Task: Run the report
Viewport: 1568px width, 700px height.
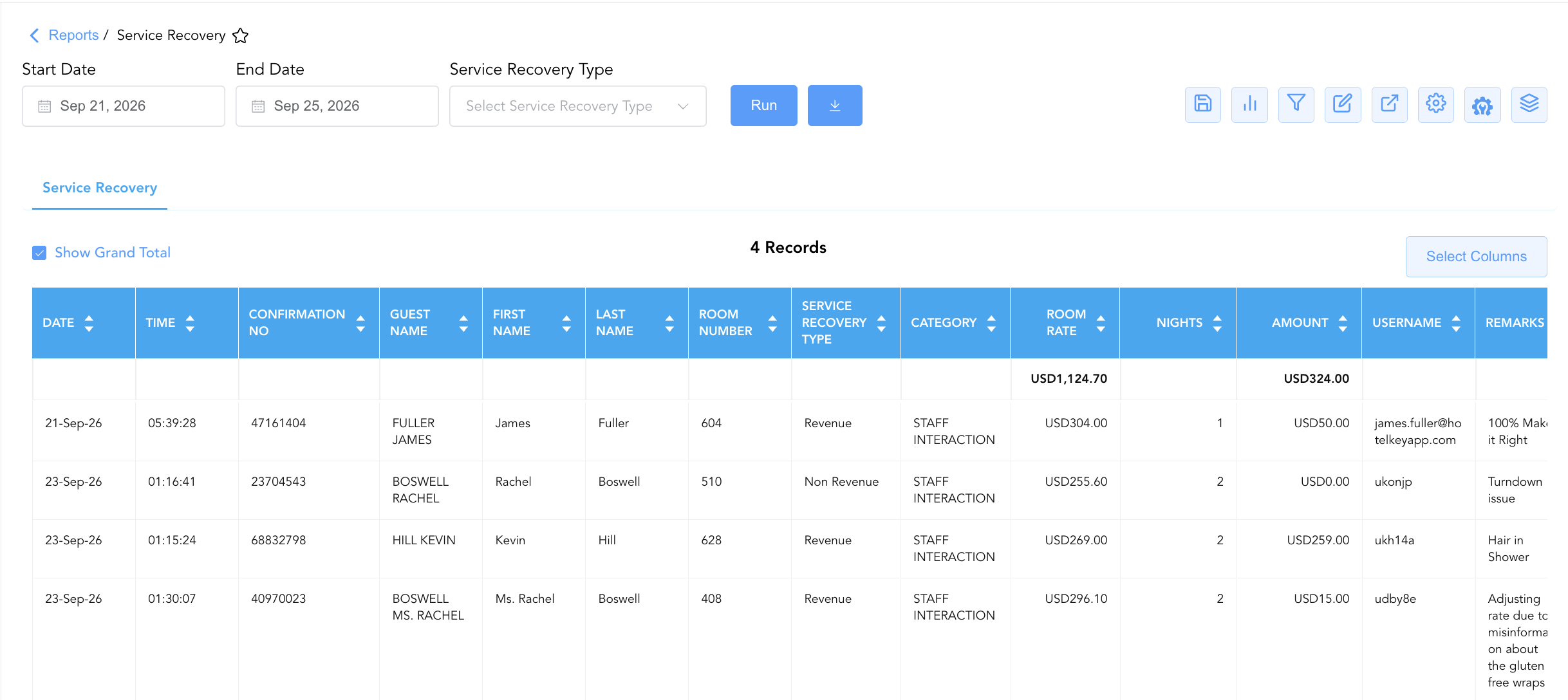Action: point(764,106)
